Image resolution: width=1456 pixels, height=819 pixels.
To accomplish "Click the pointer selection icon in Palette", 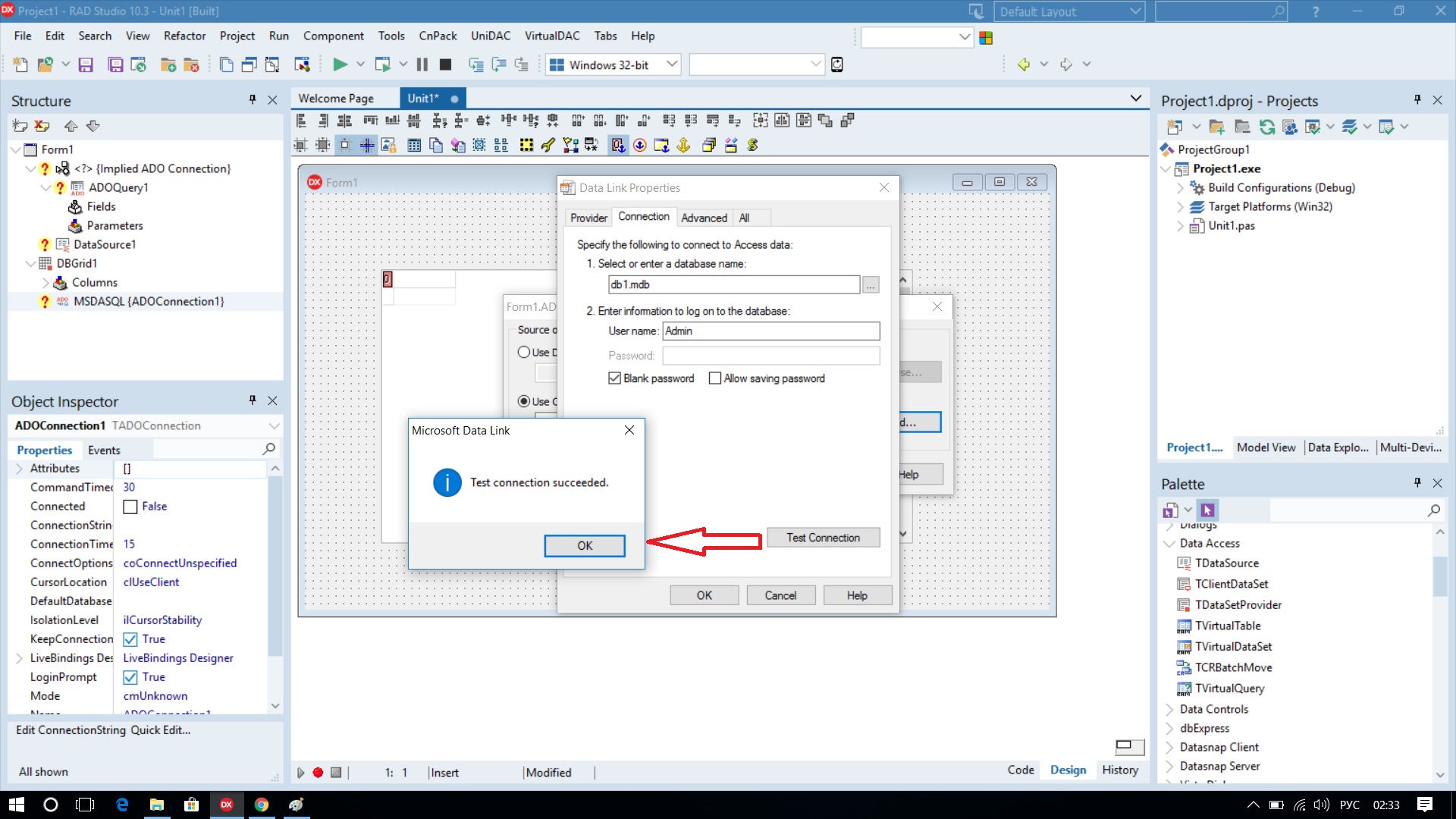I will (1207, 510).
